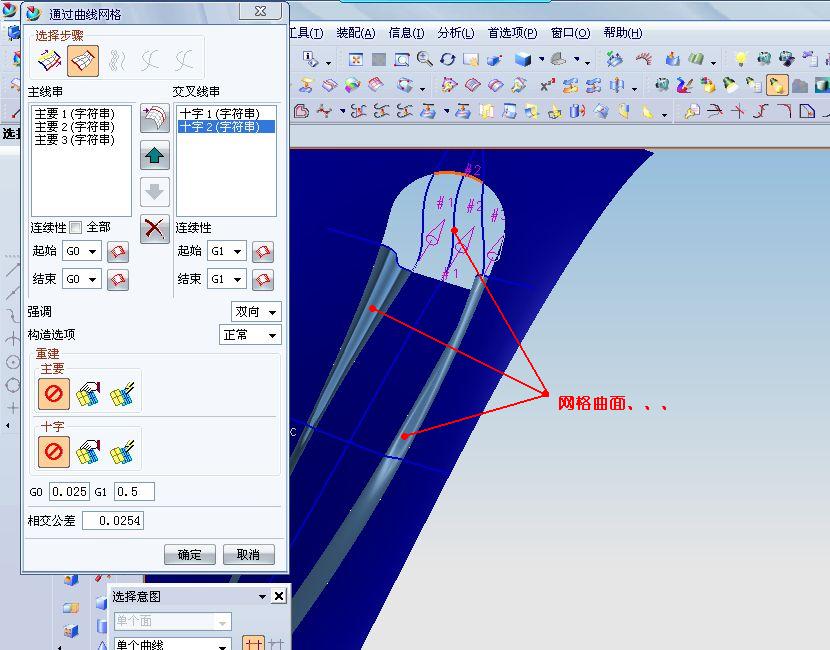Select 十字 2 (字符串) in cross list
This screenshot has width=830, height=650.
pyautogui.click(x=226, y=127)
